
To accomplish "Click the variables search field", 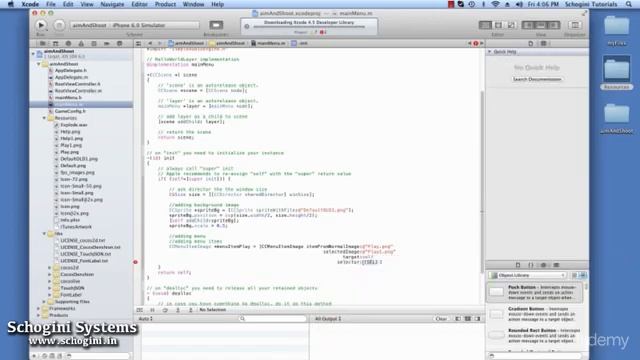I will click(x=273, y=319).
